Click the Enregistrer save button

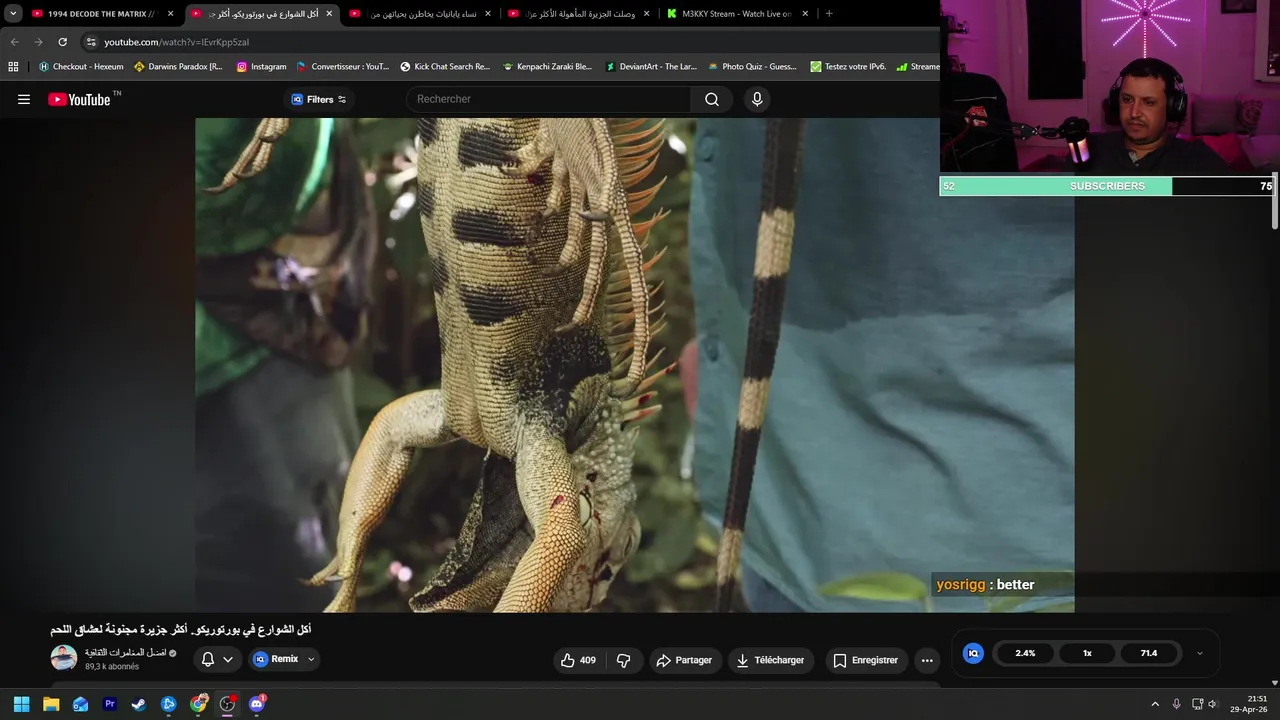tap(866, 660)
